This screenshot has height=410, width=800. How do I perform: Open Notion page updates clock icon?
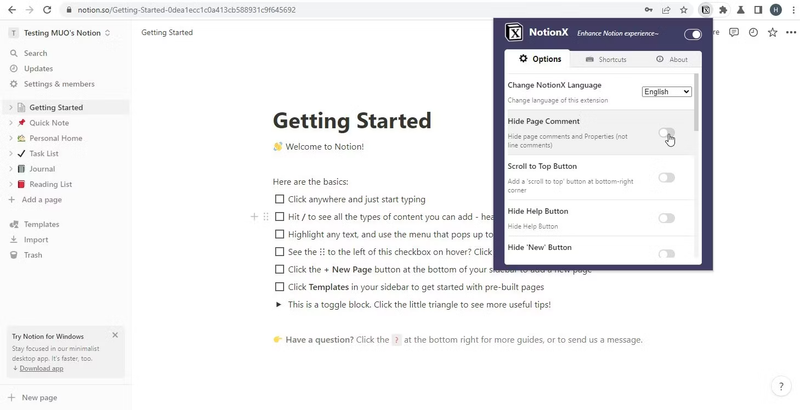(753, 32)
